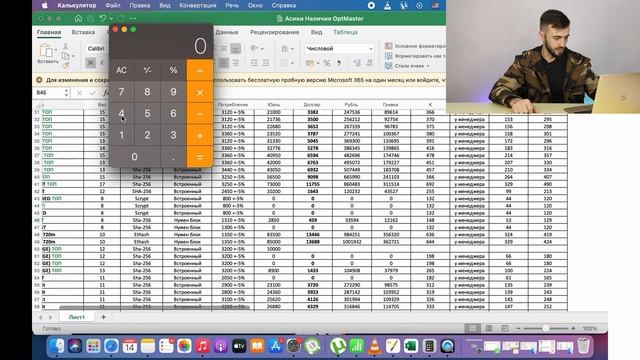Open Safari from the Dock
640x360 pixels.
click(111, 346)
